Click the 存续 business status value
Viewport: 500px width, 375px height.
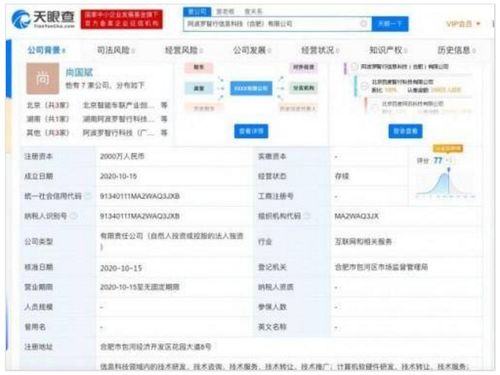(342, 176)
